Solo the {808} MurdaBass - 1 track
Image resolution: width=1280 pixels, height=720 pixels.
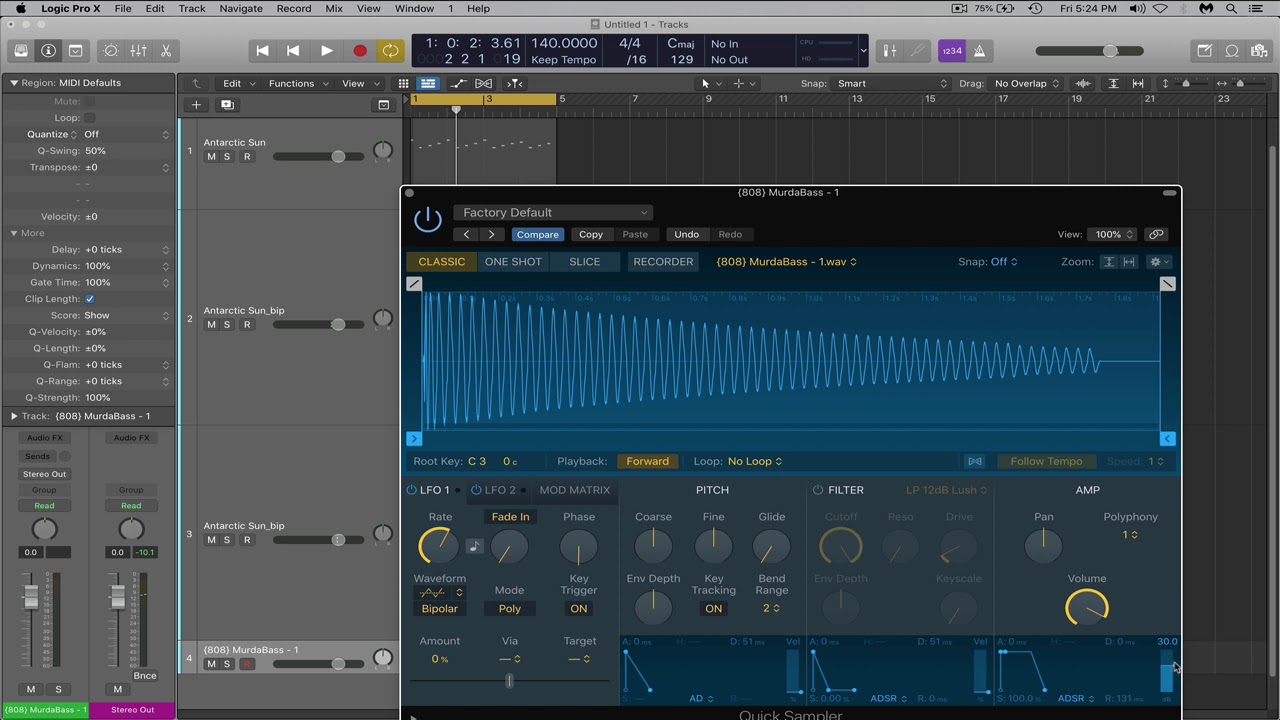227,664
